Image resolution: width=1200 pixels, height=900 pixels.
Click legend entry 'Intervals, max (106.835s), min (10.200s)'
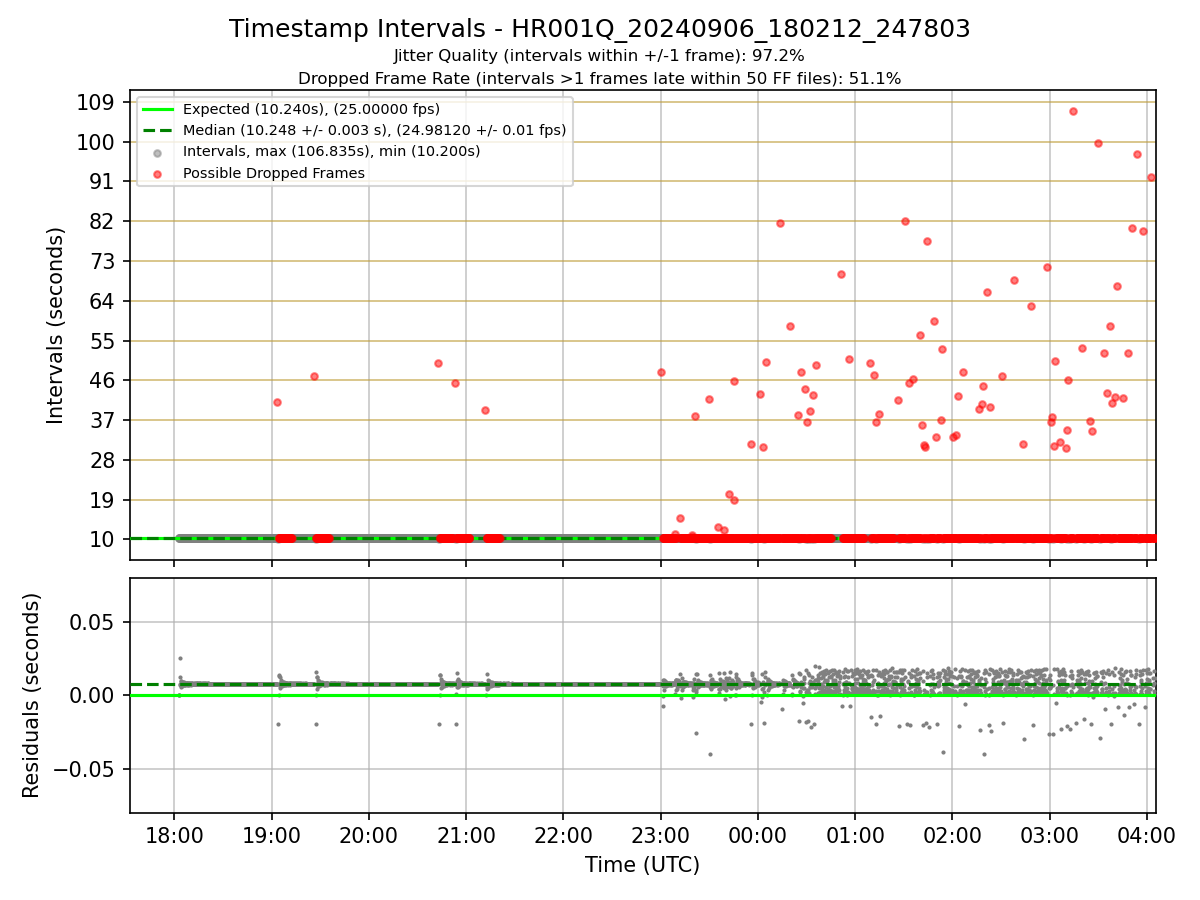(332, 152)
